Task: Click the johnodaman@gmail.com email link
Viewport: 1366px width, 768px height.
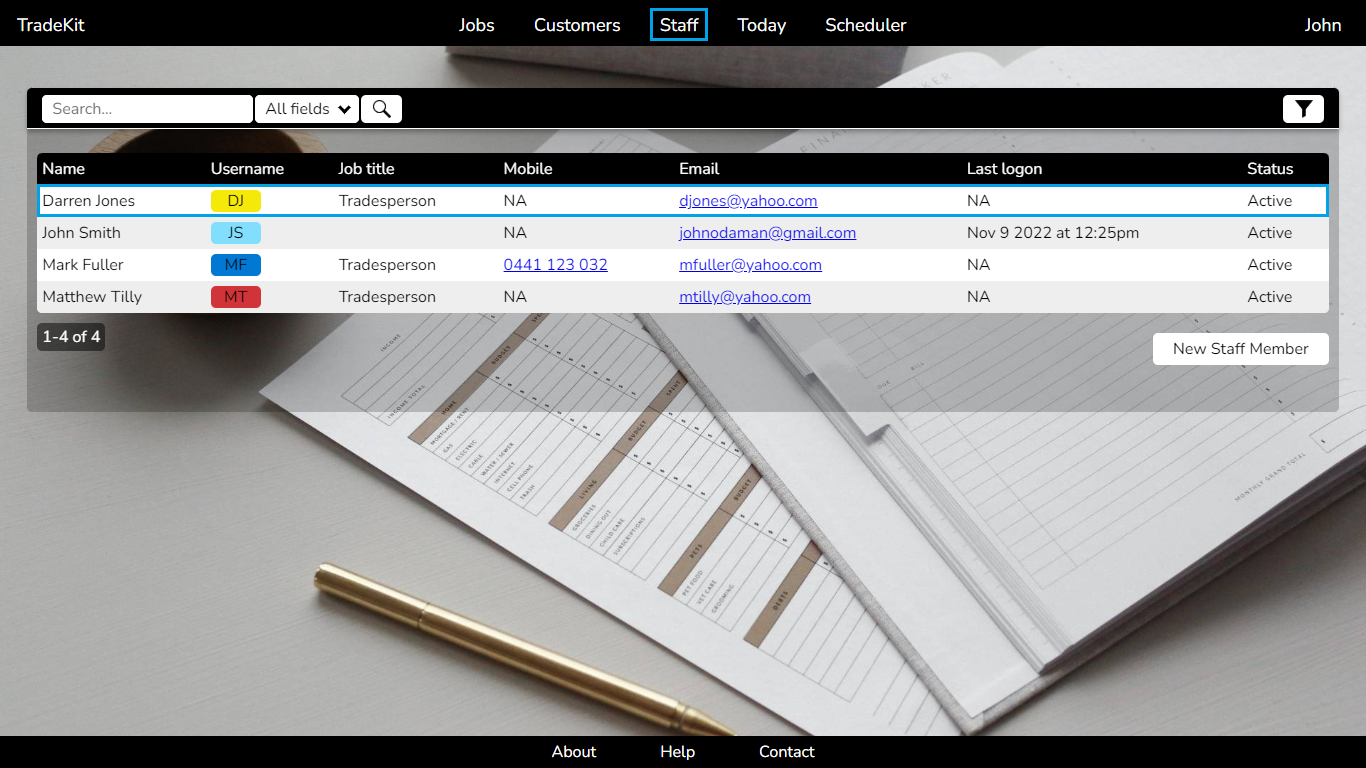Action: (x=768, y=233)
